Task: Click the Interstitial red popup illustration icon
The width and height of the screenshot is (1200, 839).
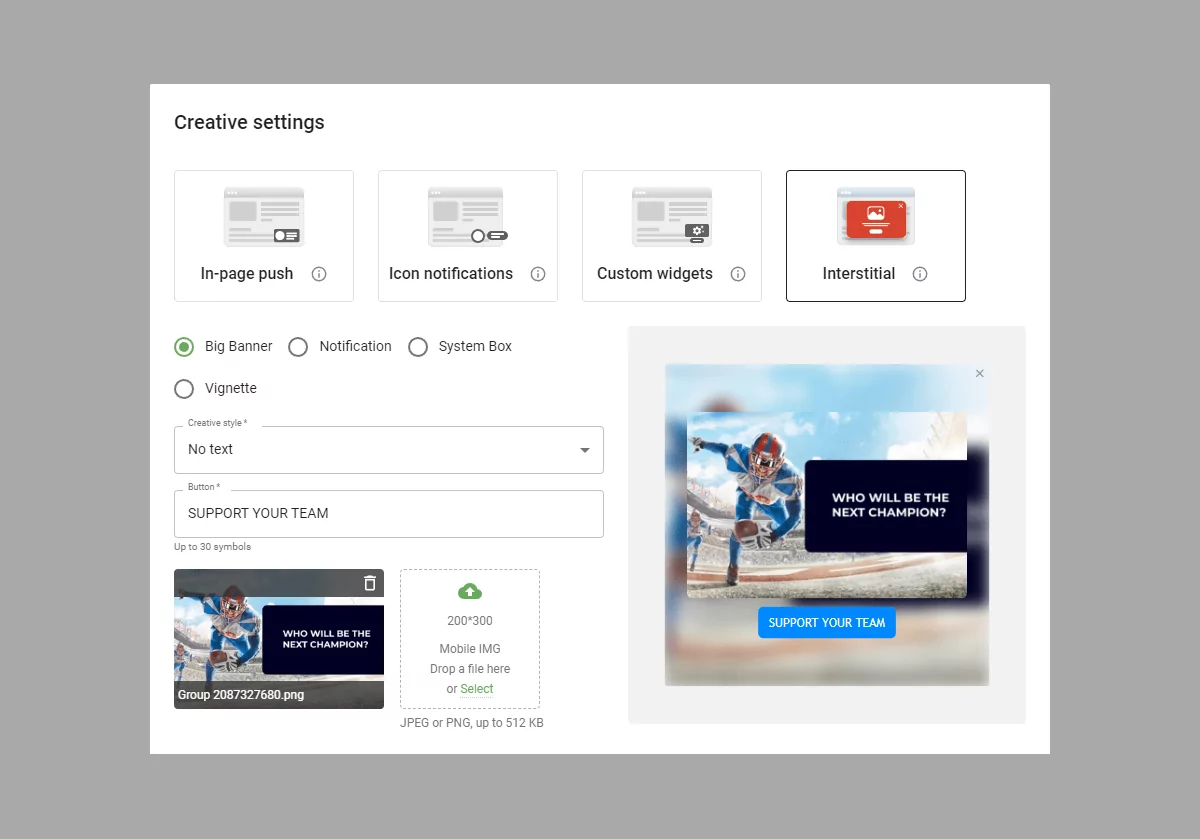Action: point(876,217)
